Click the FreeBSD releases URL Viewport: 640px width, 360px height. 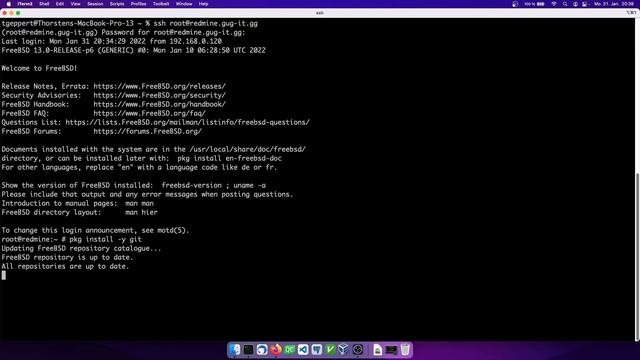tap(159, 86)
